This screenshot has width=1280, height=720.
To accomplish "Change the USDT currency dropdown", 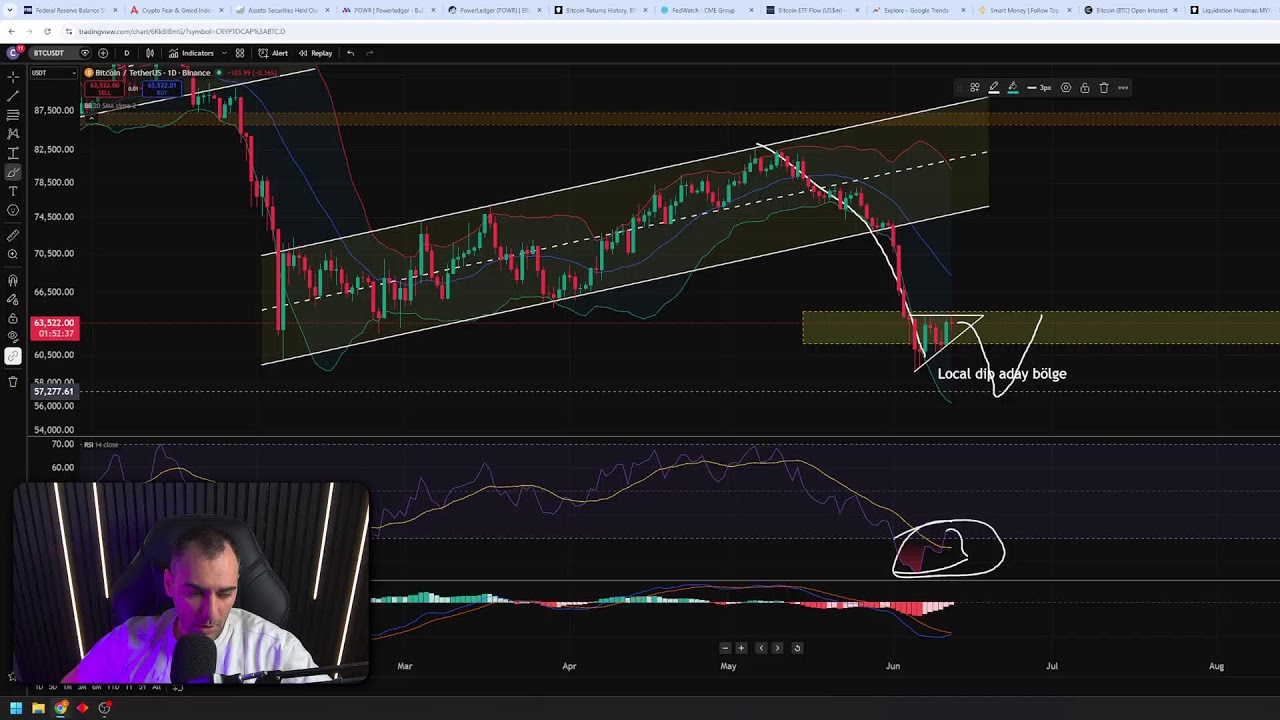I will tap(52, 73).
